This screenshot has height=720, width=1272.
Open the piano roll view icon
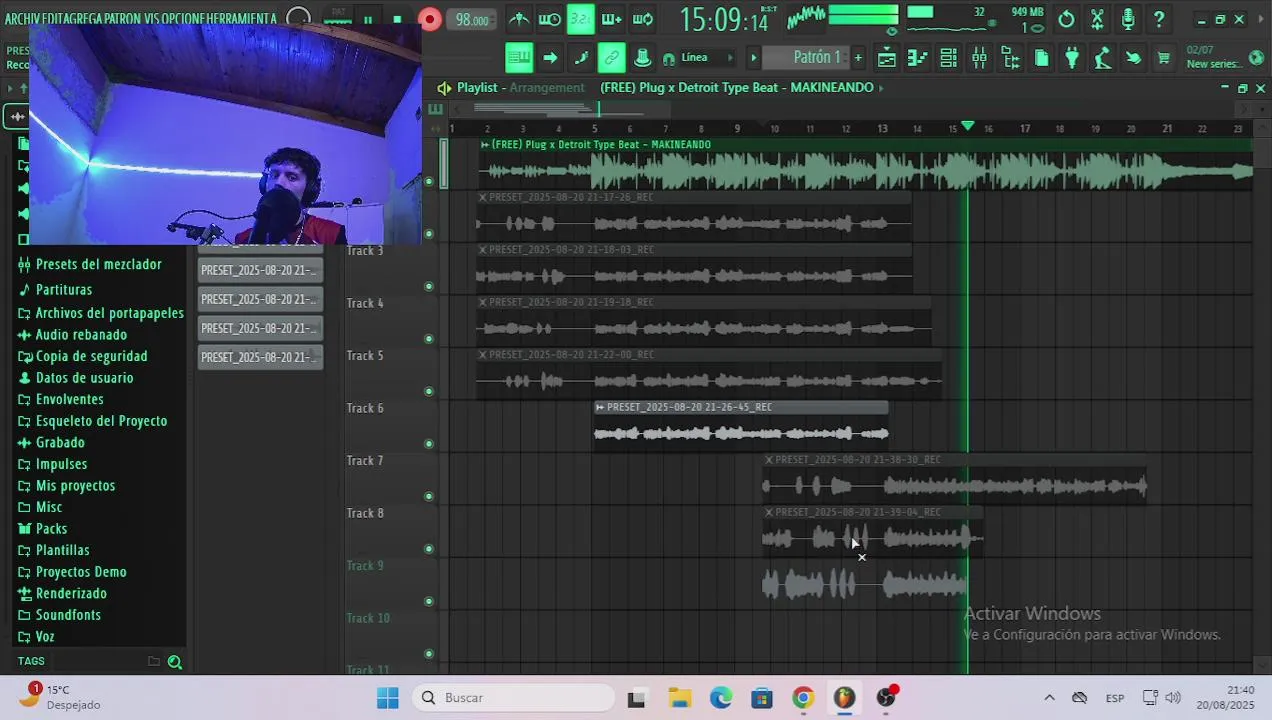(917, 58)
